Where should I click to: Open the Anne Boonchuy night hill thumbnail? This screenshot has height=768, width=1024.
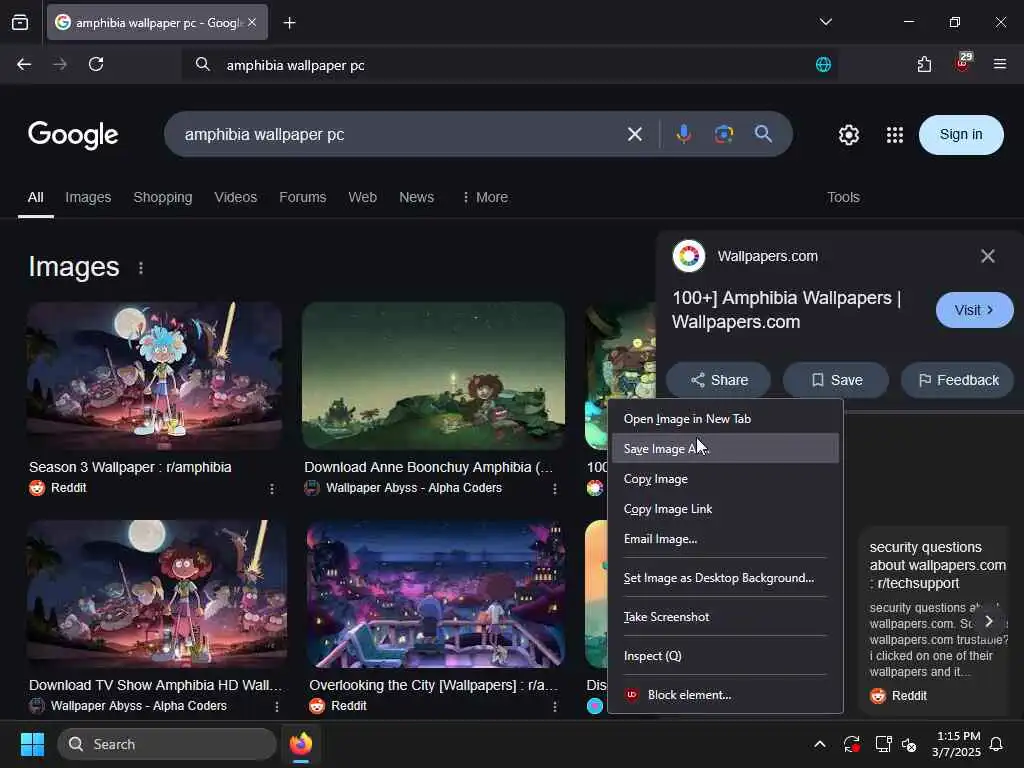point(433,376)
